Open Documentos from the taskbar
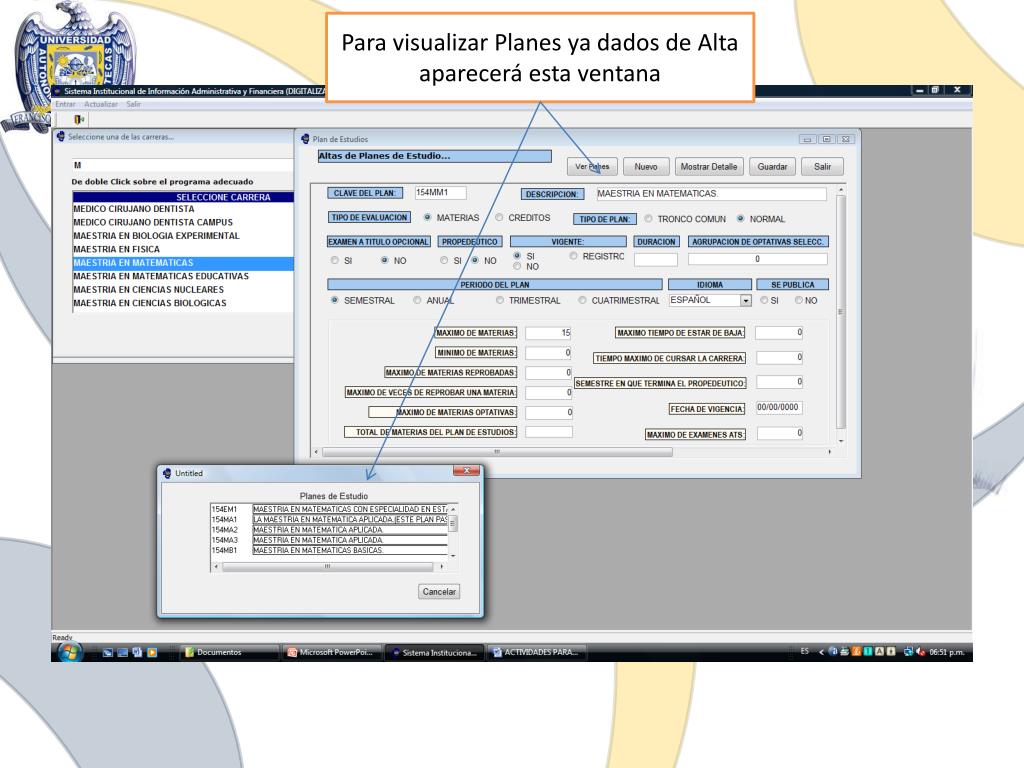 point(229,652)
